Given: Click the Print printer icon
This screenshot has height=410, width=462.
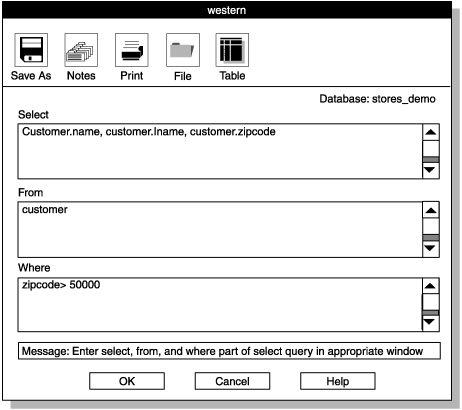Looking at the screenshot, I should tap(132, 50).
